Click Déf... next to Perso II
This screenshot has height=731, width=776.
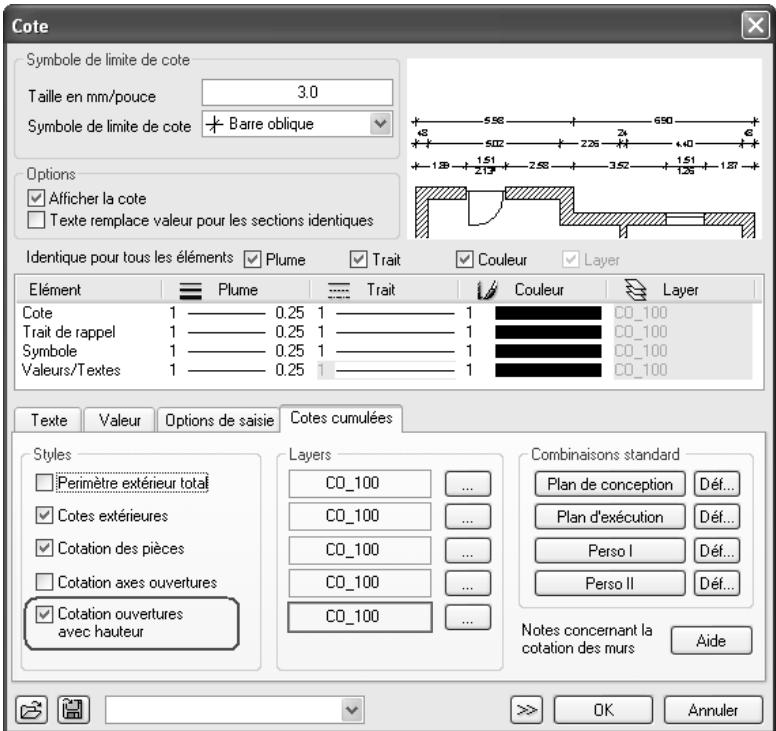click(x=717, y=584)
